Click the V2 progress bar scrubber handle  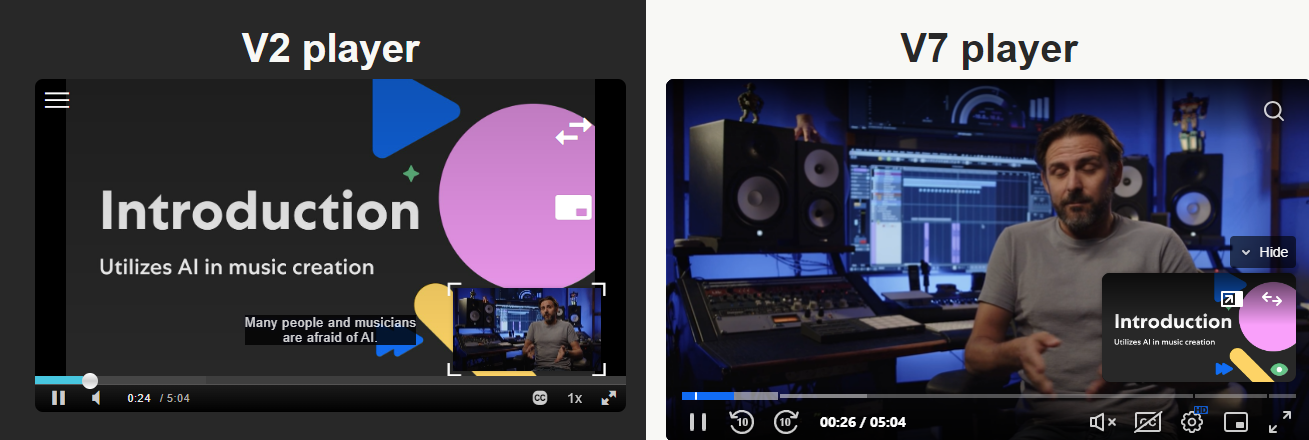tap(90, 380)
